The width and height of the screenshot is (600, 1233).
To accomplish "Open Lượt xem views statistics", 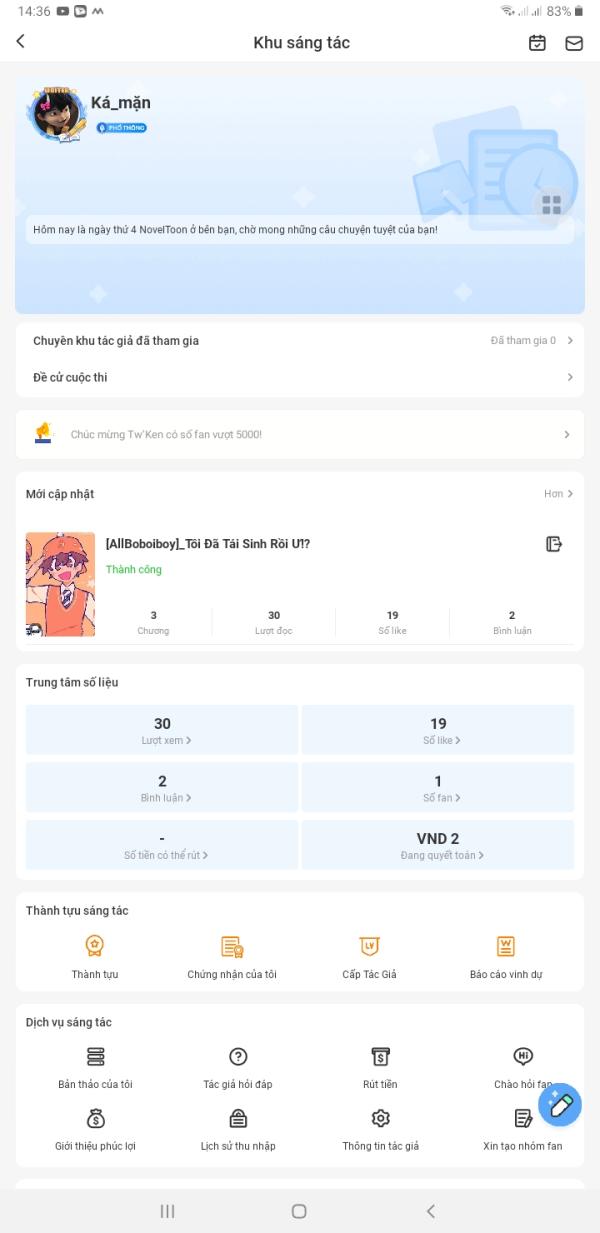I will (x=162, y=730).
